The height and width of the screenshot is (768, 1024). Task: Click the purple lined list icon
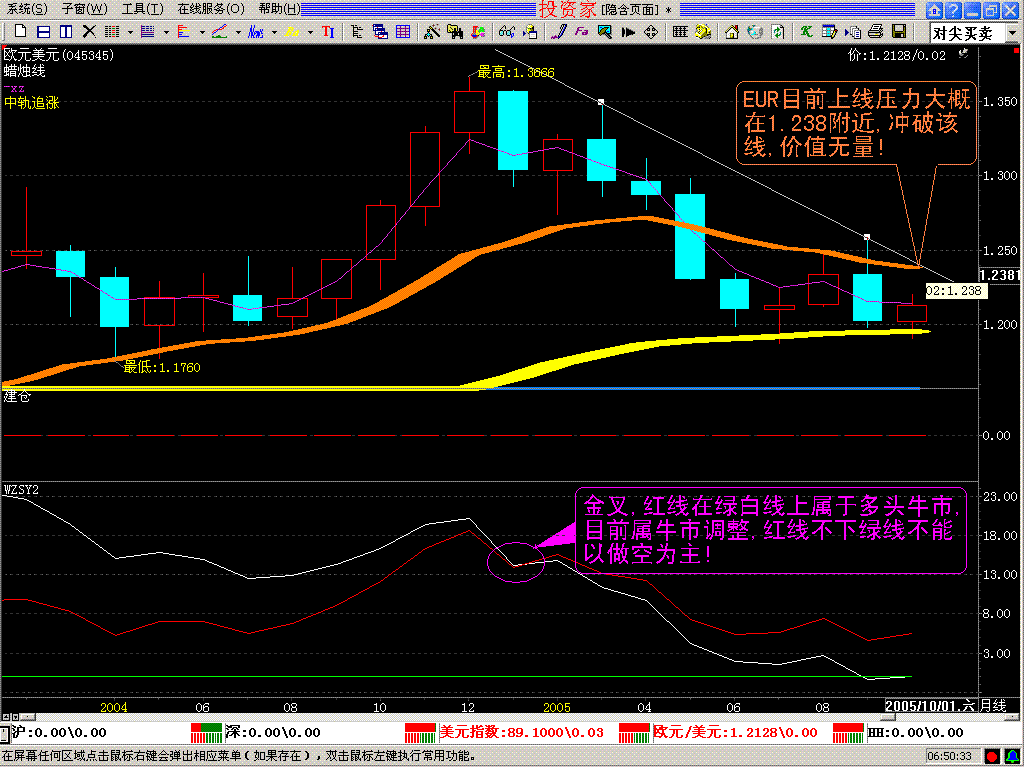148,31
